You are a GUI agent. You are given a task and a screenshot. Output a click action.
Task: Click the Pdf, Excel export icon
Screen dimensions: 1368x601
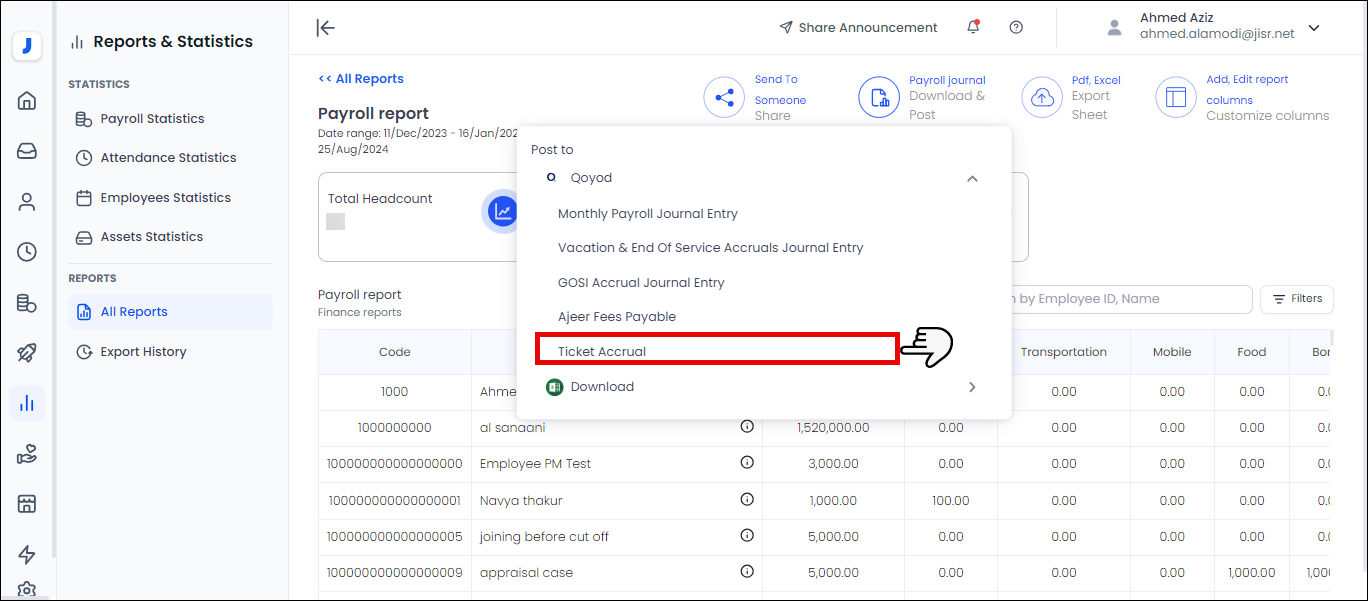click(1041, 98)
